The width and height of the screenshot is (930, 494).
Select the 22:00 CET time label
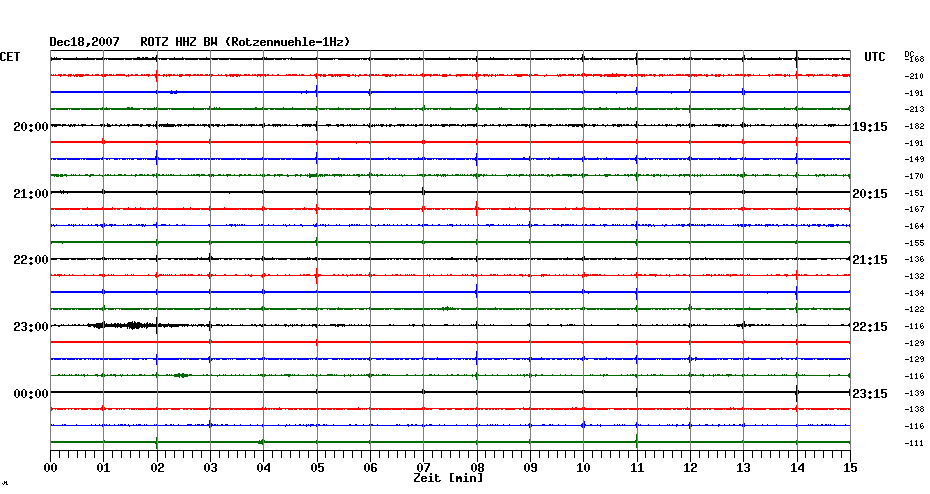click(31, 260)
